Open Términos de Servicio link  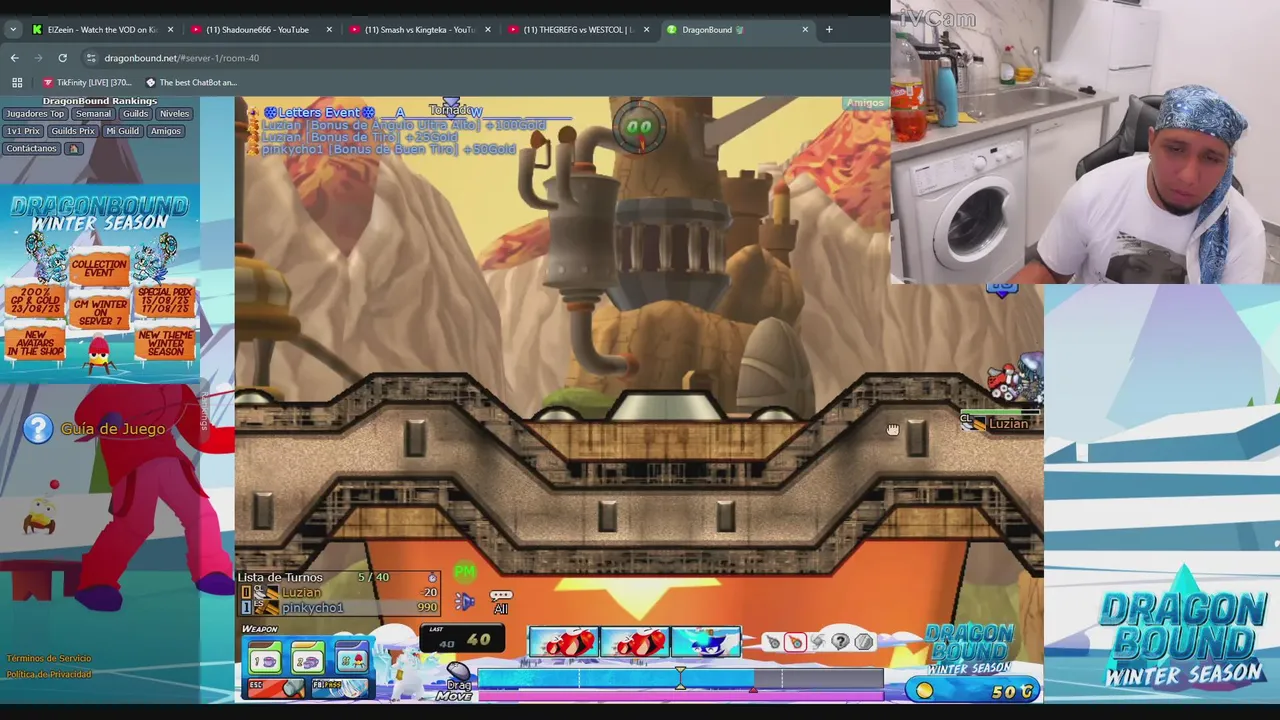[x=48, y=658]
